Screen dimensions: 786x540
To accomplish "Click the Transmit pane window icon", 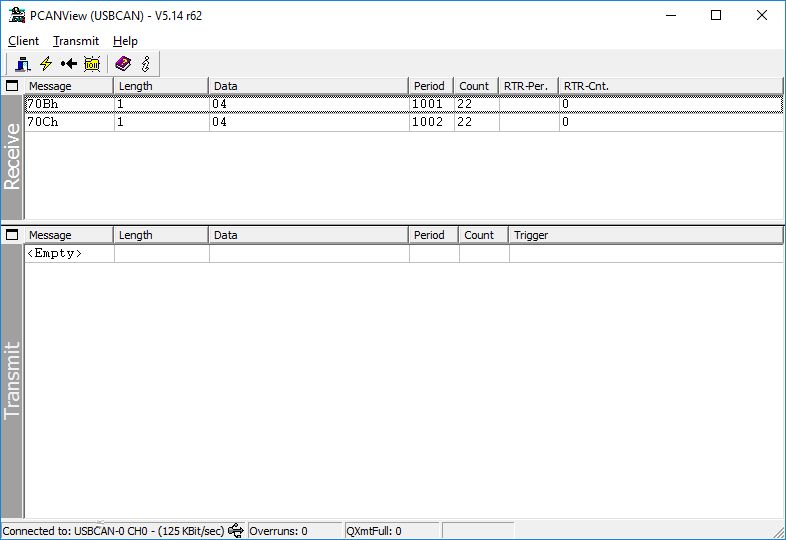I will (12, 235).
